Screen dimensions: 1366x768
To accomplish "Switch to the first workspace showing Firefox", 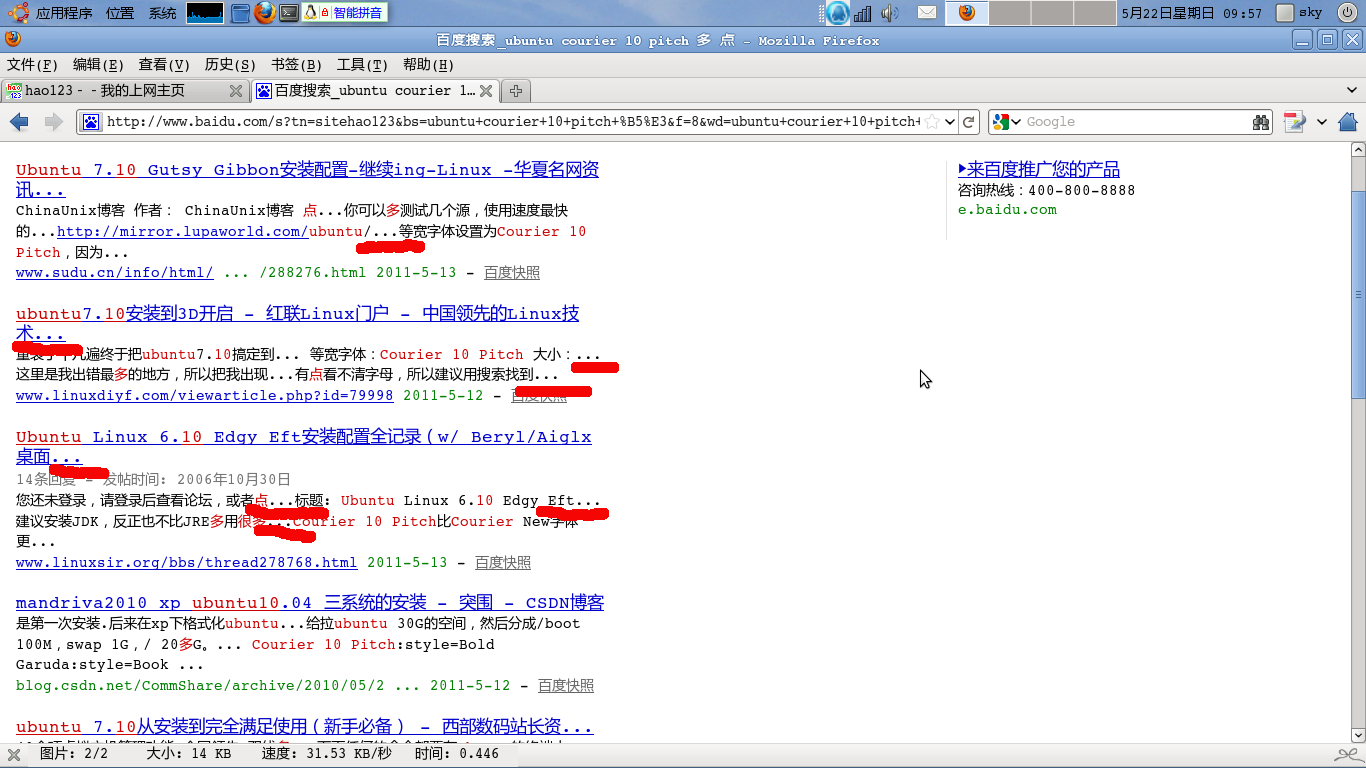I will tap(967, 13).
